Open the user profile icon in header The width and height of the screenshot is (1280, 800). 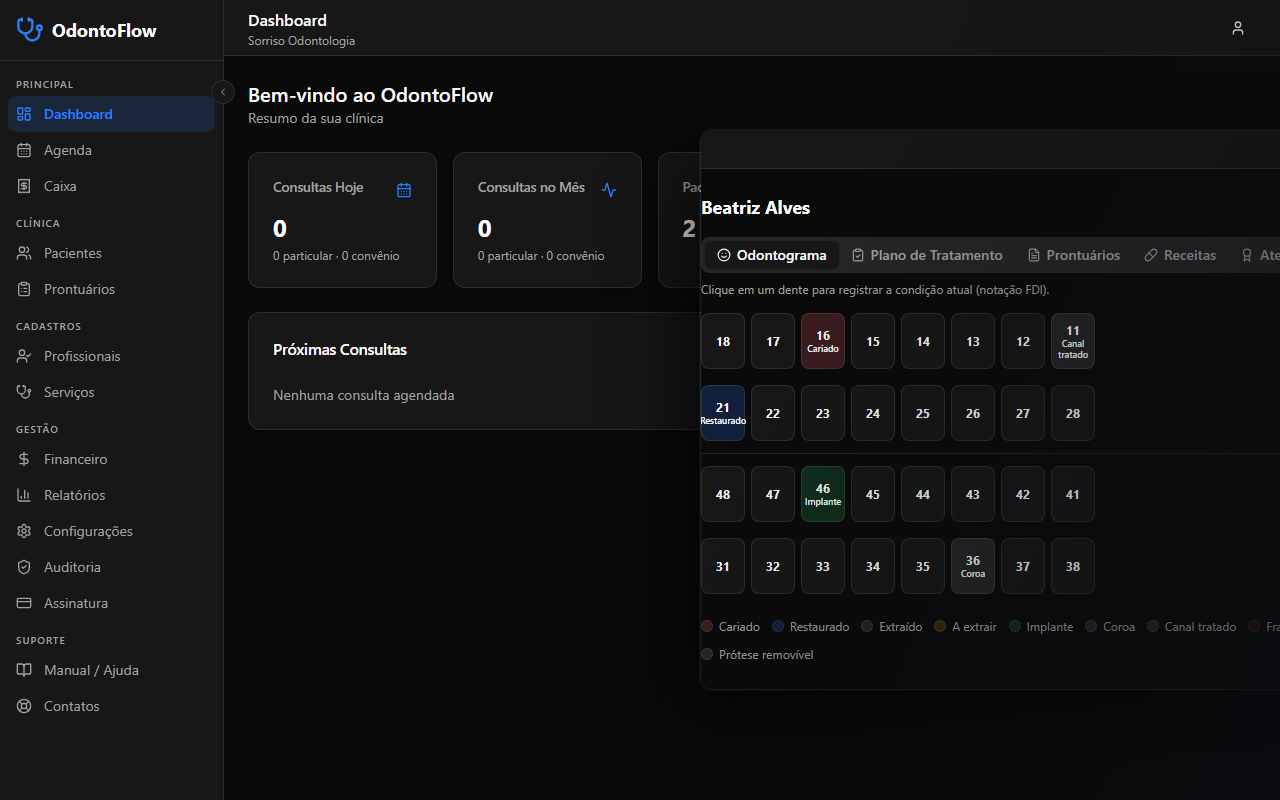[1238, 28]
